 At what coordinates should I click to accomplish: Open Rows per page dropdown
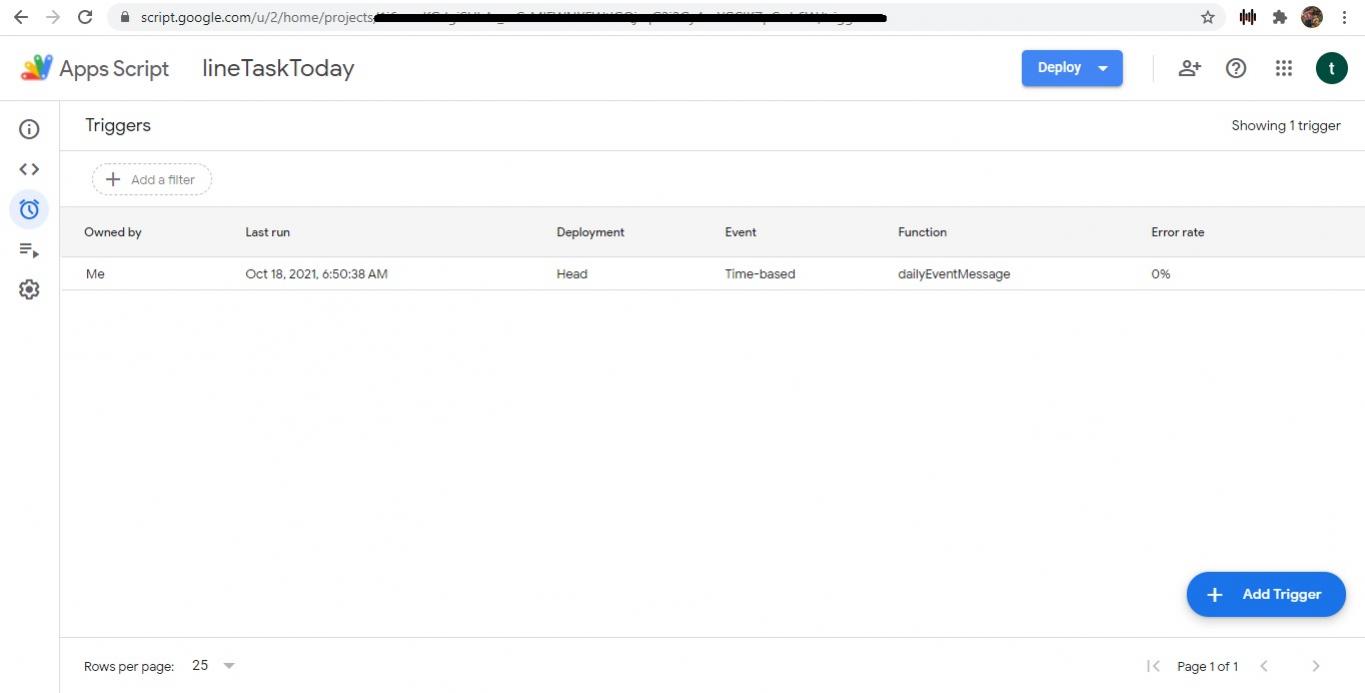(x=213, y=666)
